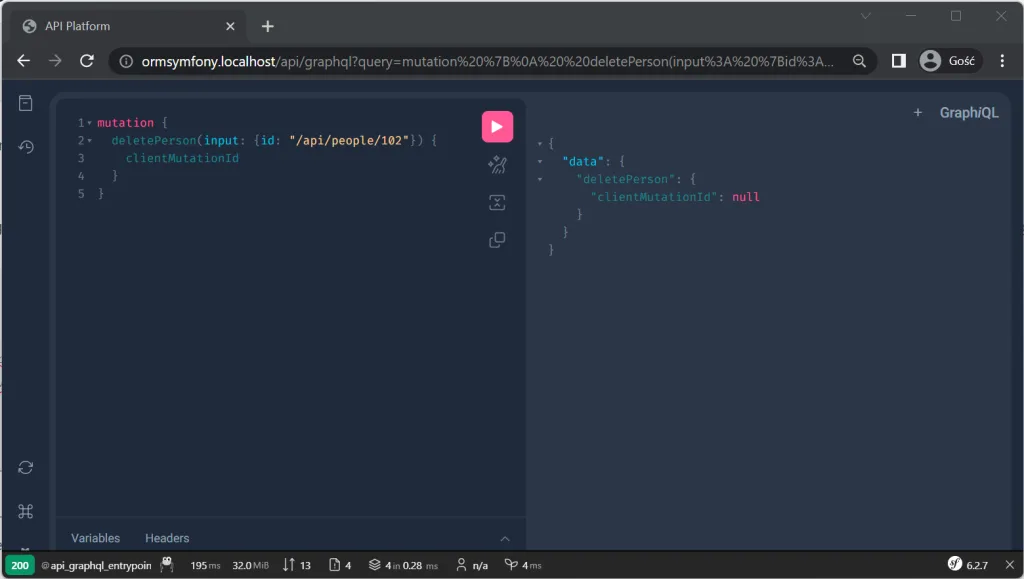This screenshot has height=579, width=1024.
Task: Expand the variables editor with the chevron
Action: point(505,539)
